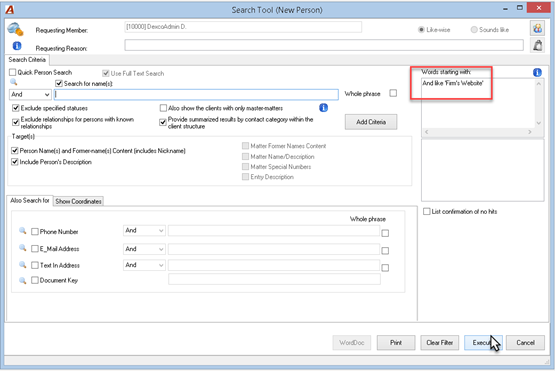Click the Execute button
Image resolution: width=555 pixels, height=371 pixels.
click(483, 342)
